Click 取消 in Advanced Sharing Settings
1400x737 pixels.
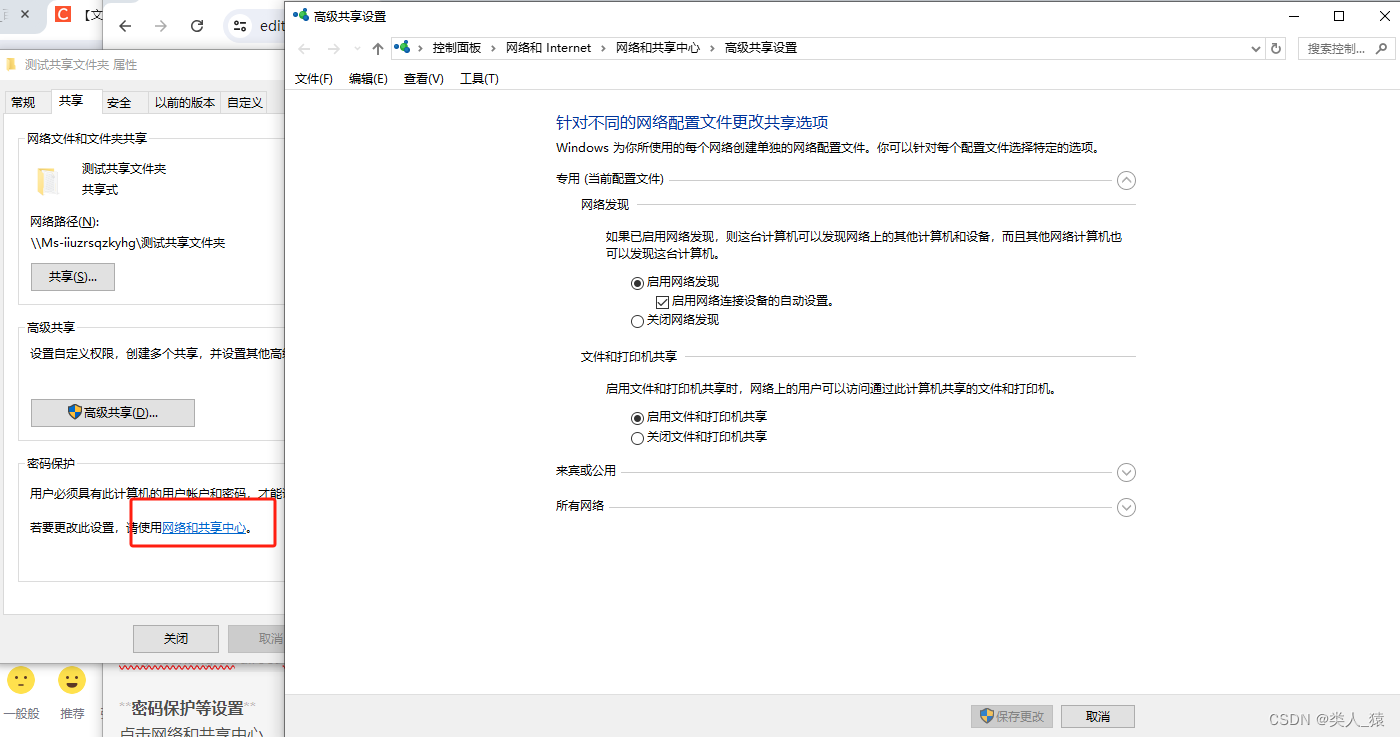coord(1098,716)
